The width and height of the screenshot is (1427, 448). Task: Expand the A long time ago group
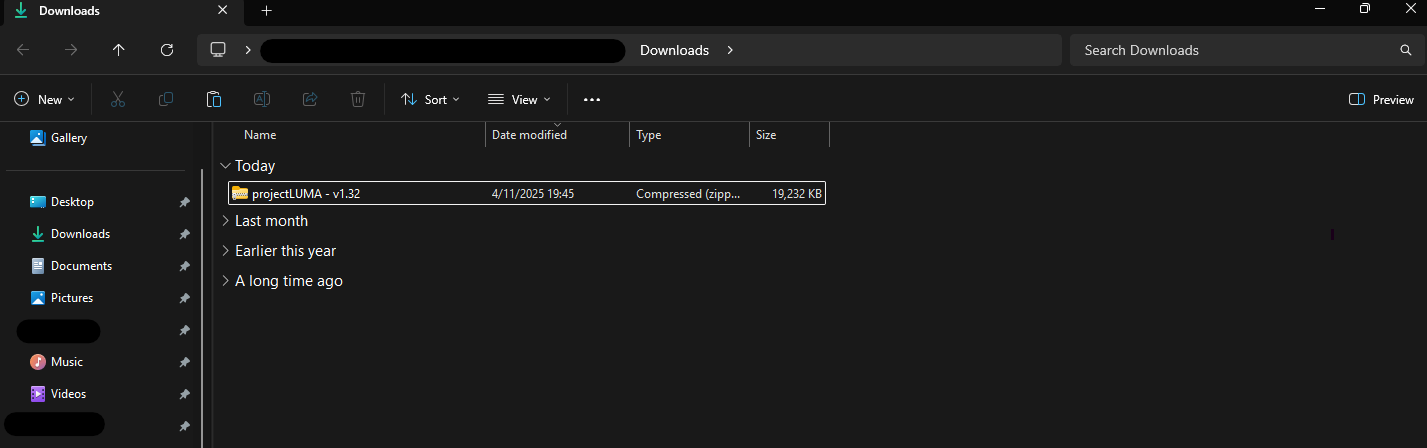click(x=225, y=281)
